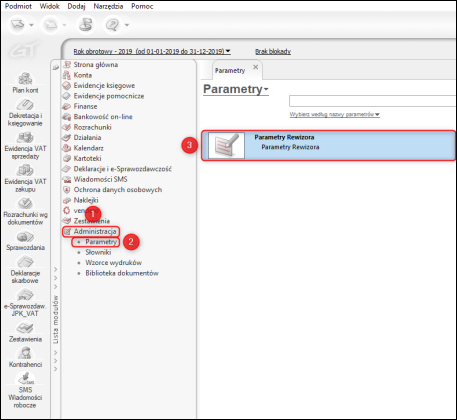Open Rozrachunki module in tree
Screen dimensions: 457x420
point(93,127)
